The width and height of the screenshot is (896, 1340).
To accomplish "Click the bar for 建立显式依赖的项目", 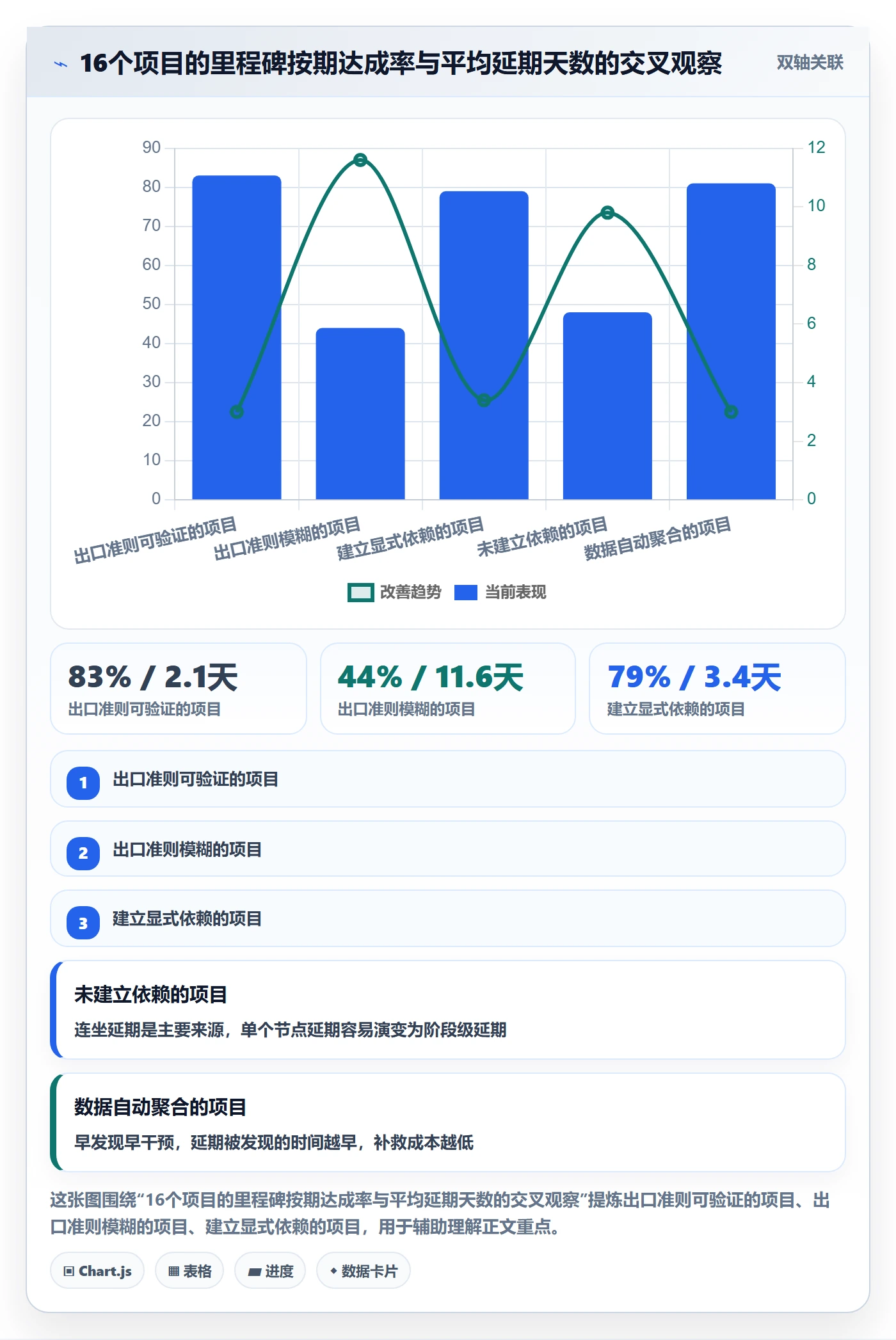I will (484, 345).
